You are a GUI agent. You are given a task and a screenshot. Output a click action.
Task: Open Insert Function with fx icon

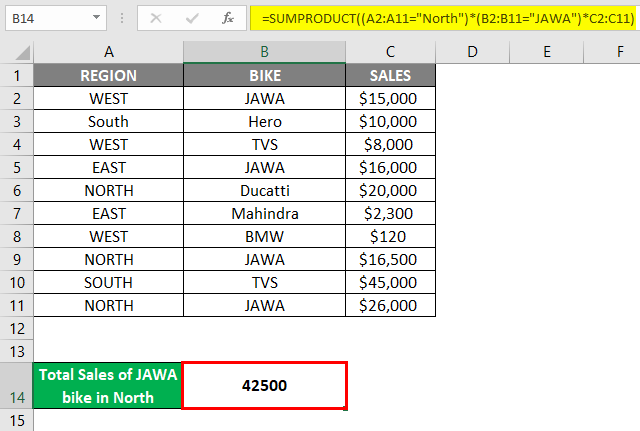[228, 18]
